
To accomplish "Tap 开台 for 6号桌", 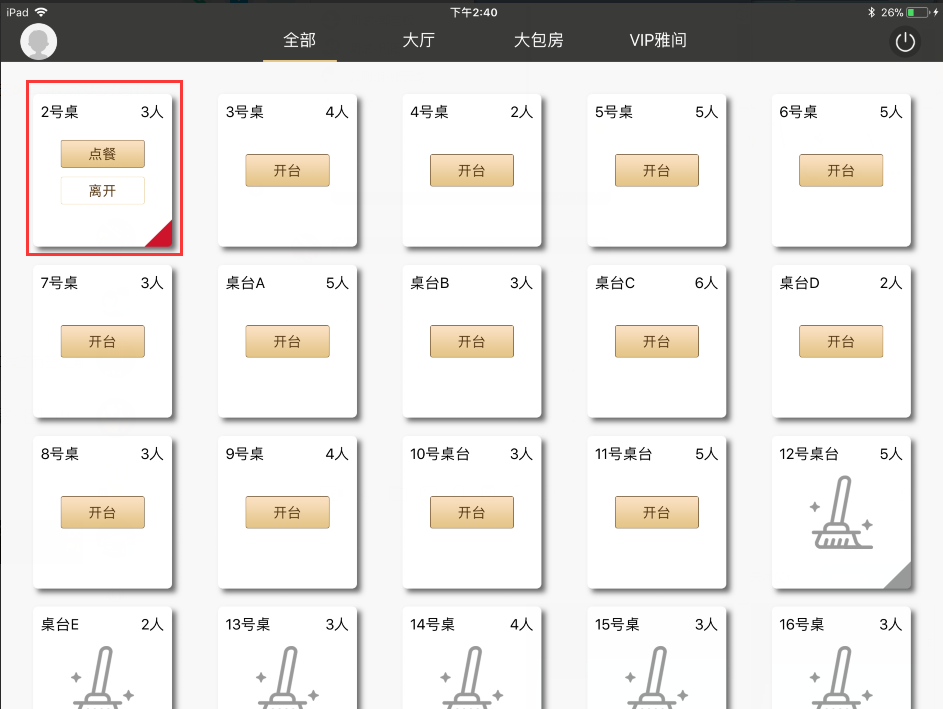I will click(x=841, y=170).
